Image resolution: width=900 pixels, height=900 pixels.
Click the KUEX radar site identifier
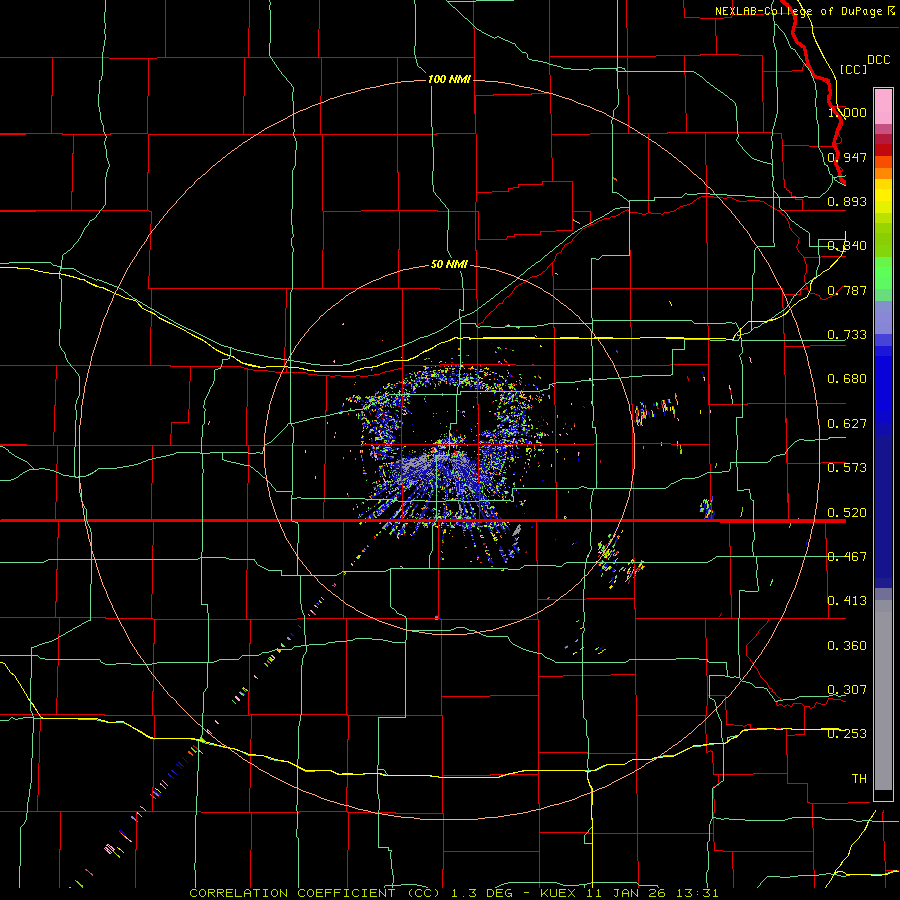point(558,893)
